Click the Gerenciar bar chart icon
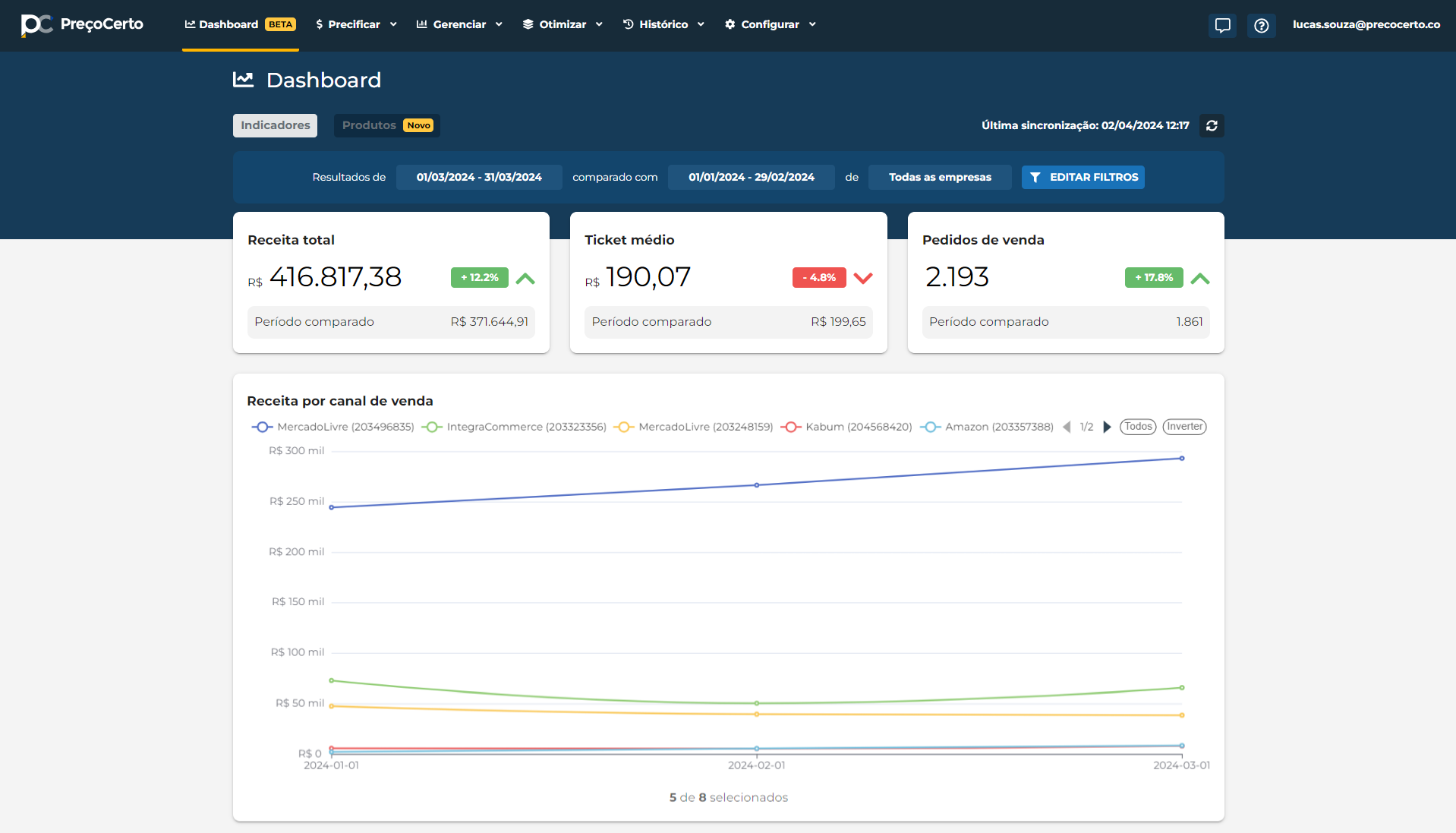The width and height of the screenshot is (1456, 833). click(422, 24)
